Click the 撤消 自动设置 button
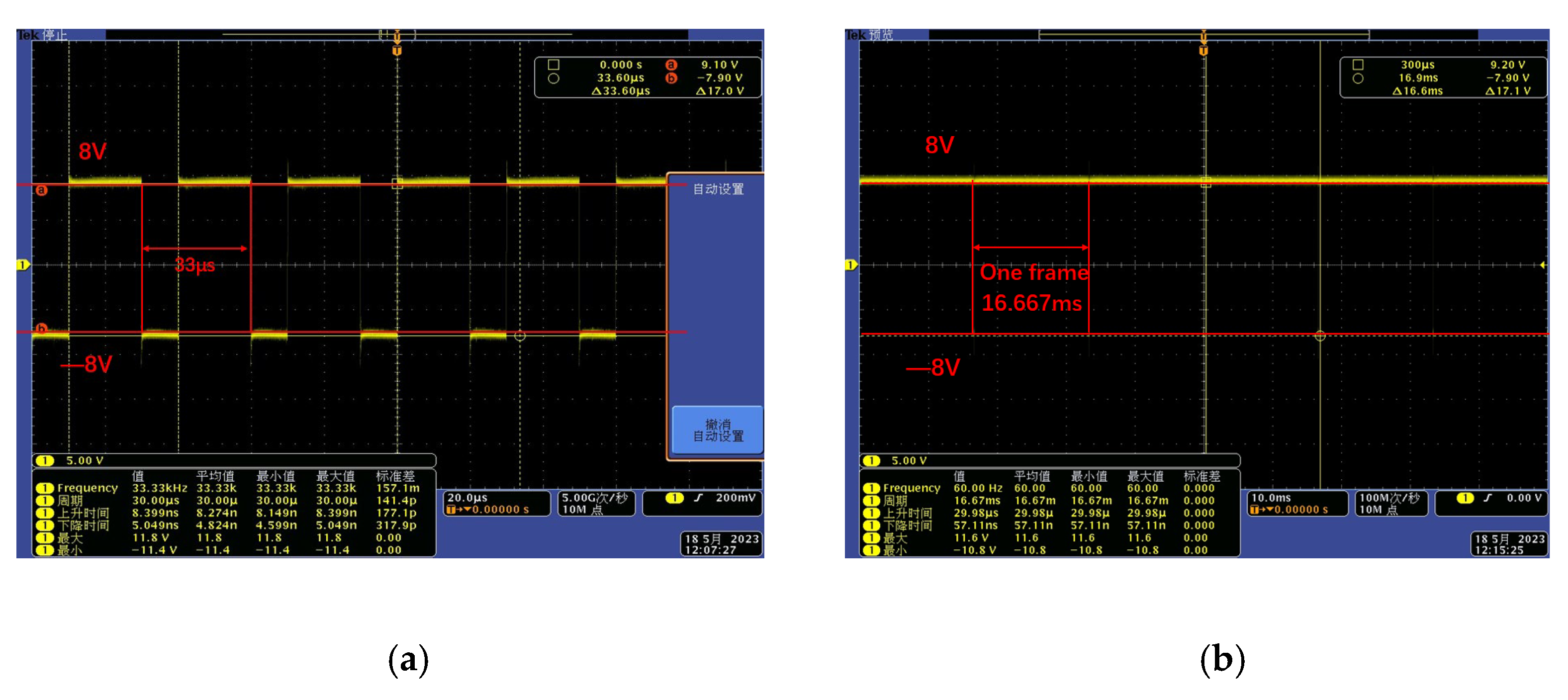Screen dimensions: 1568x700 717,429
